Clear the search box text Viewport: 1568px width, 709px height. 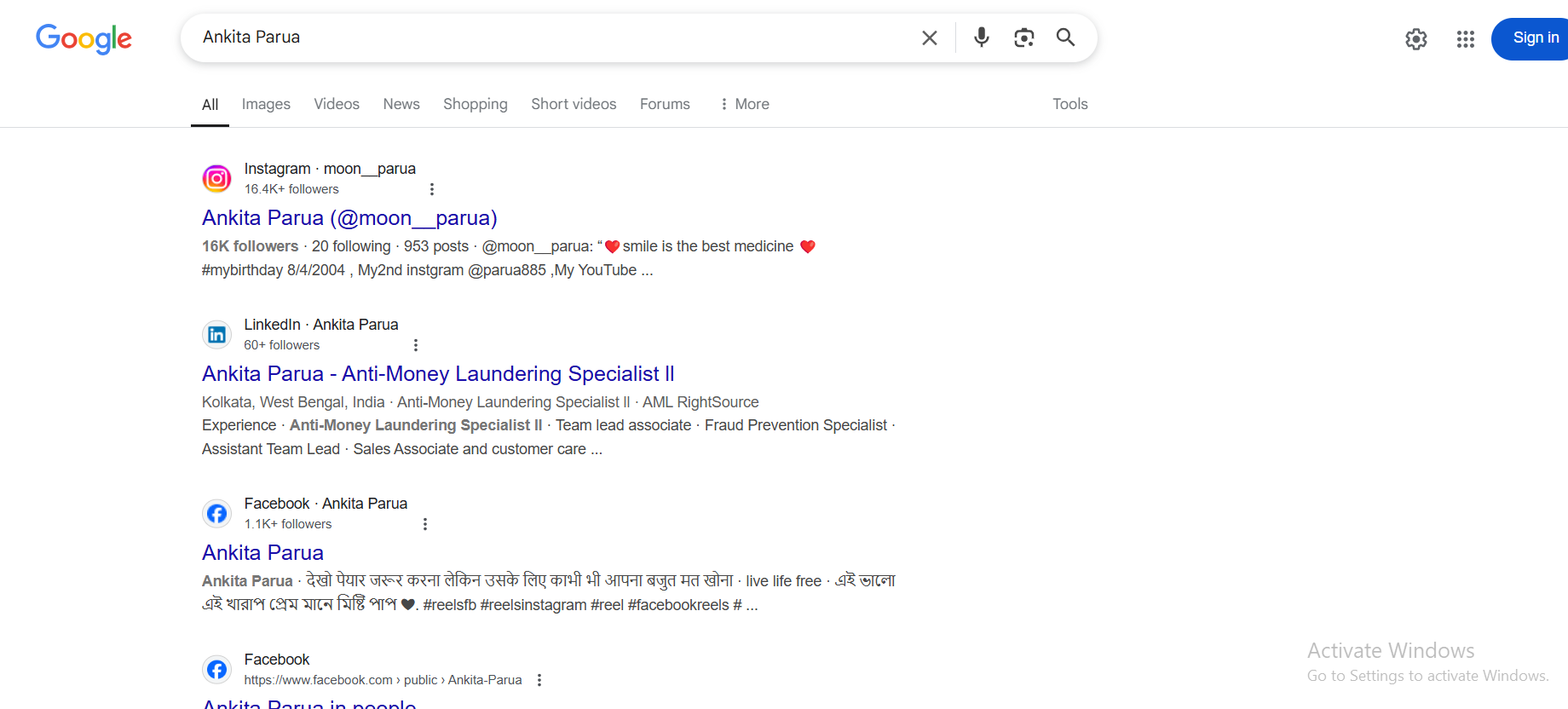[929, 37]
